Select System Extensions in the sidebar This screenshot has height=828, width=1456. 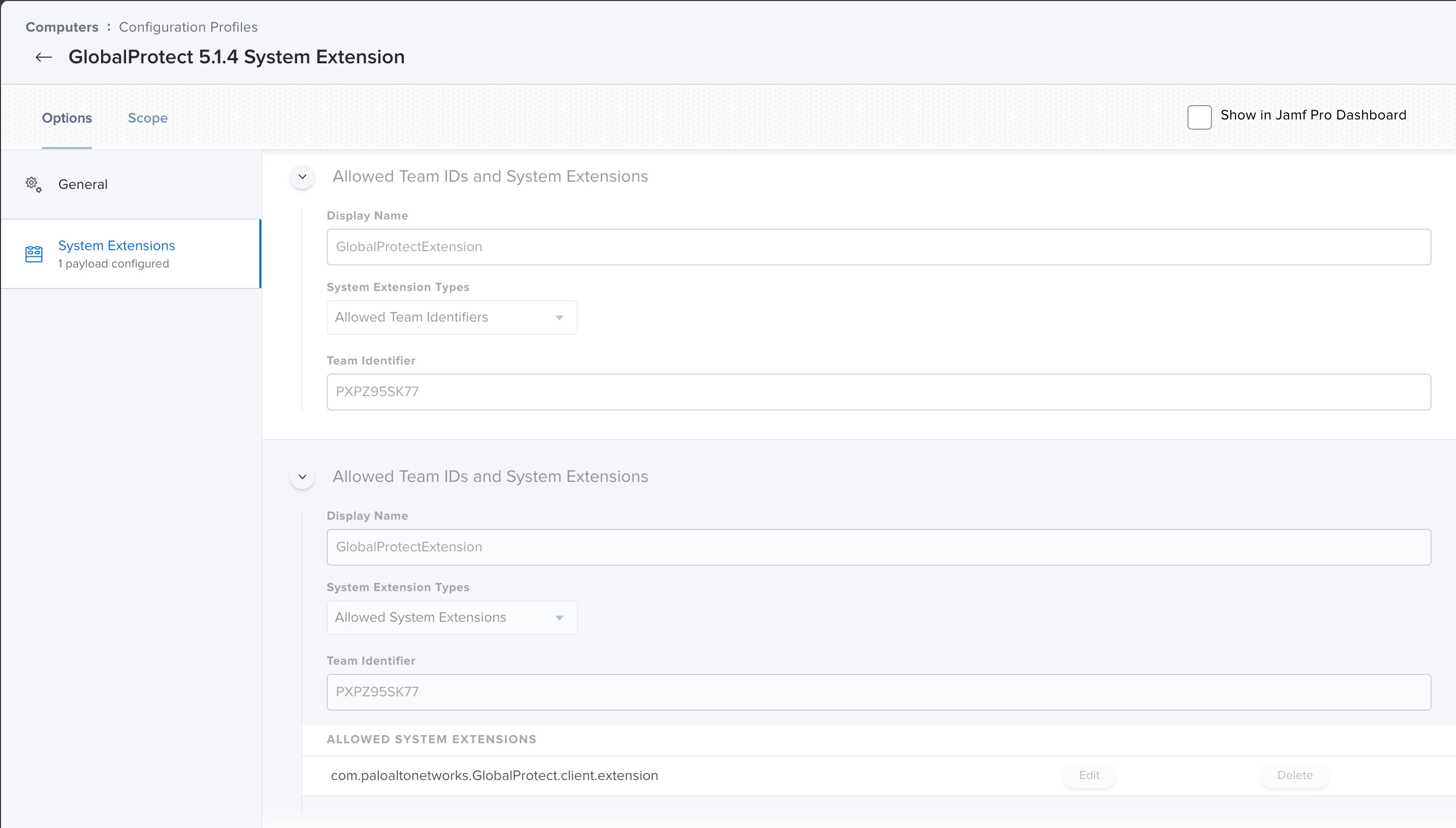[131, 254]
